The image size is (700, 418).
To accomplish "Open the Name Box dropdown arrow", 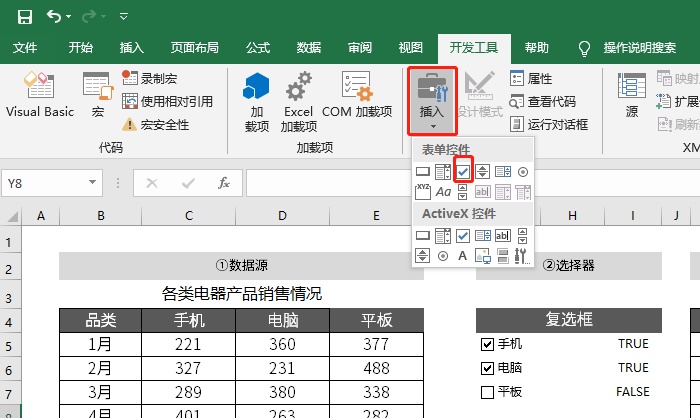I will [92, 182].
